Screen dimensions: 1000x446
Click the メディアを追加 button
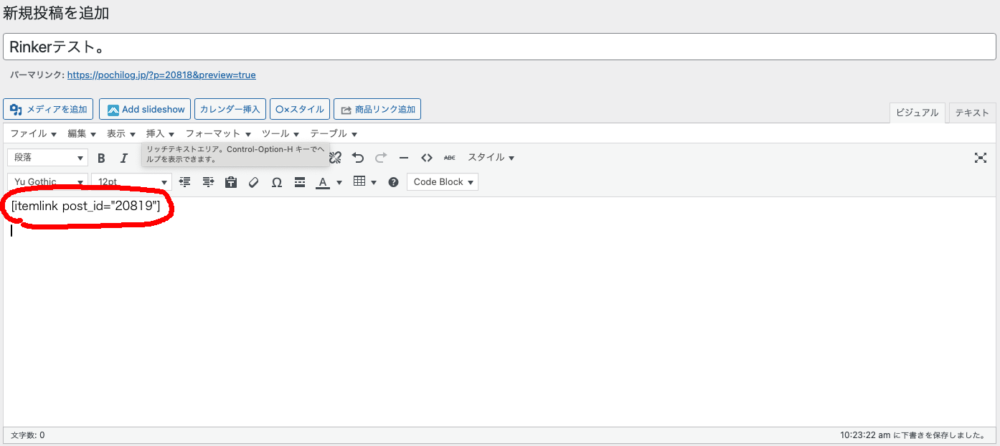(49, 109)
